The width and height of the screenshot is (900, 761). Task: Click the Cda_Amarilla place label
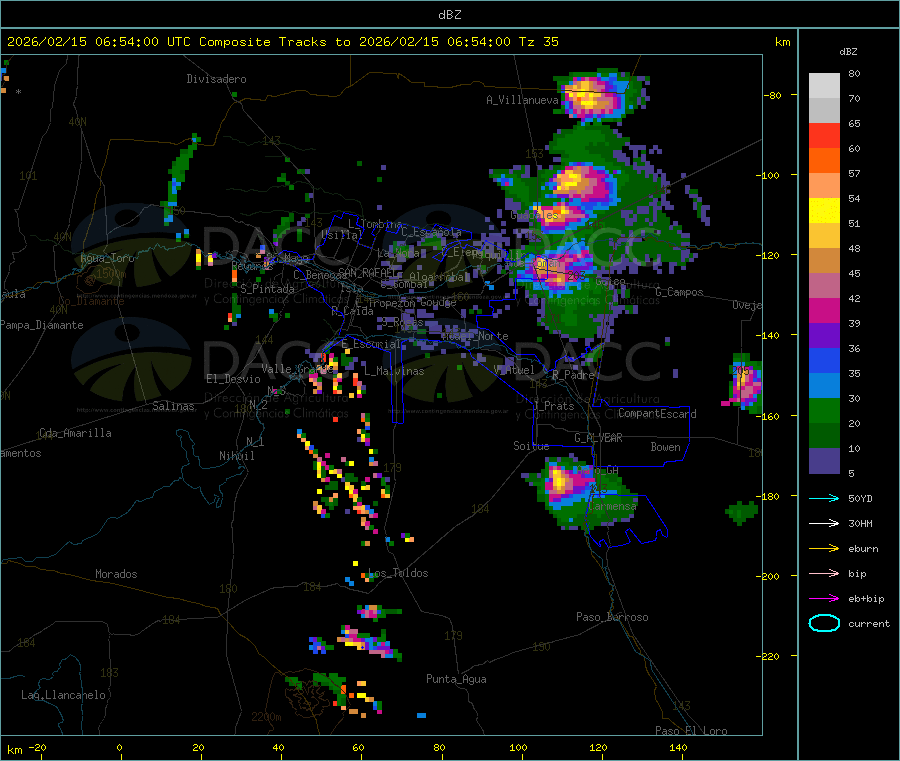[x=75, y=433]
